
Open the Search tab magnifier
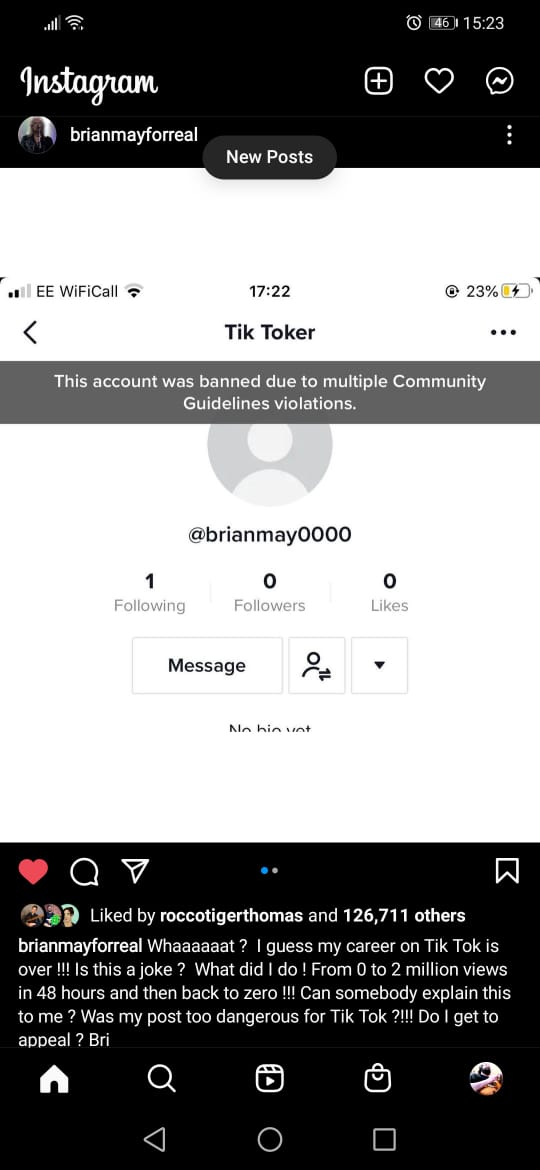click(161, 1078)
